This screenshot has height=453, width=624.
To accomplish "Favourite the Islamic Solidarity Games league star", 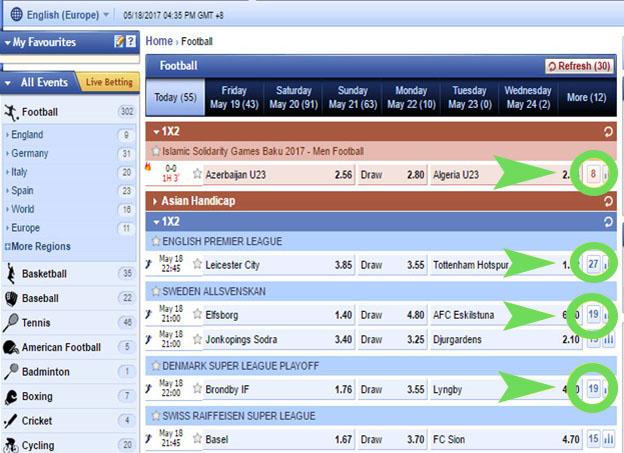I will click(156, 151).
